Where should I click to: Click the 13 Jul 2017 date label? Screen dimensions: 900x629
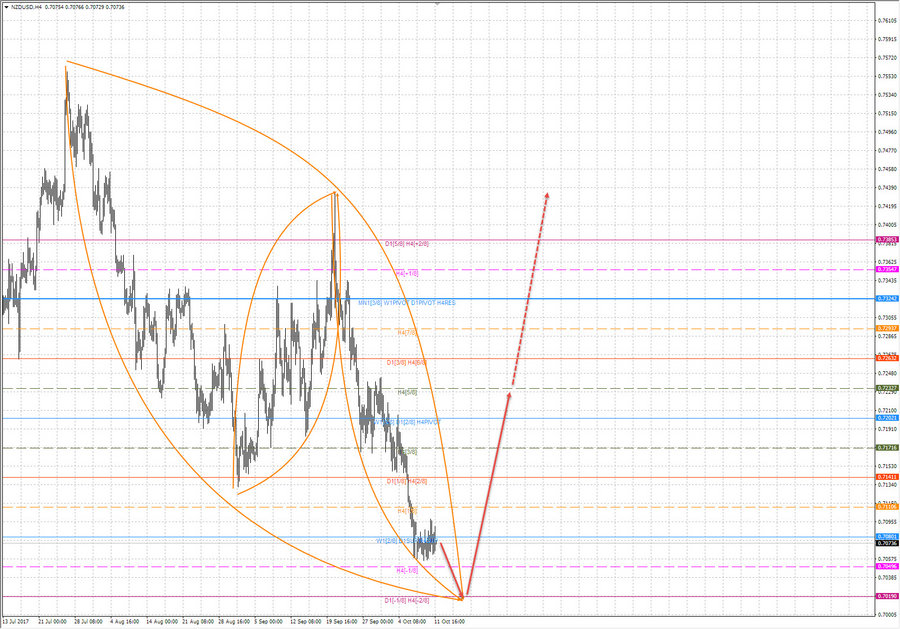tap(16, 622)
